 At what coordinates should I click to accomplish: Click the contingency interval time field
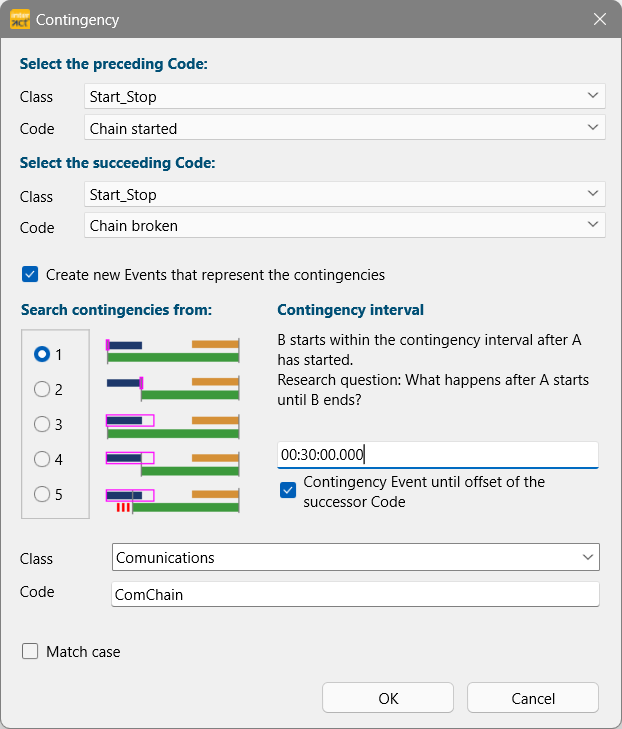[437, 455]
